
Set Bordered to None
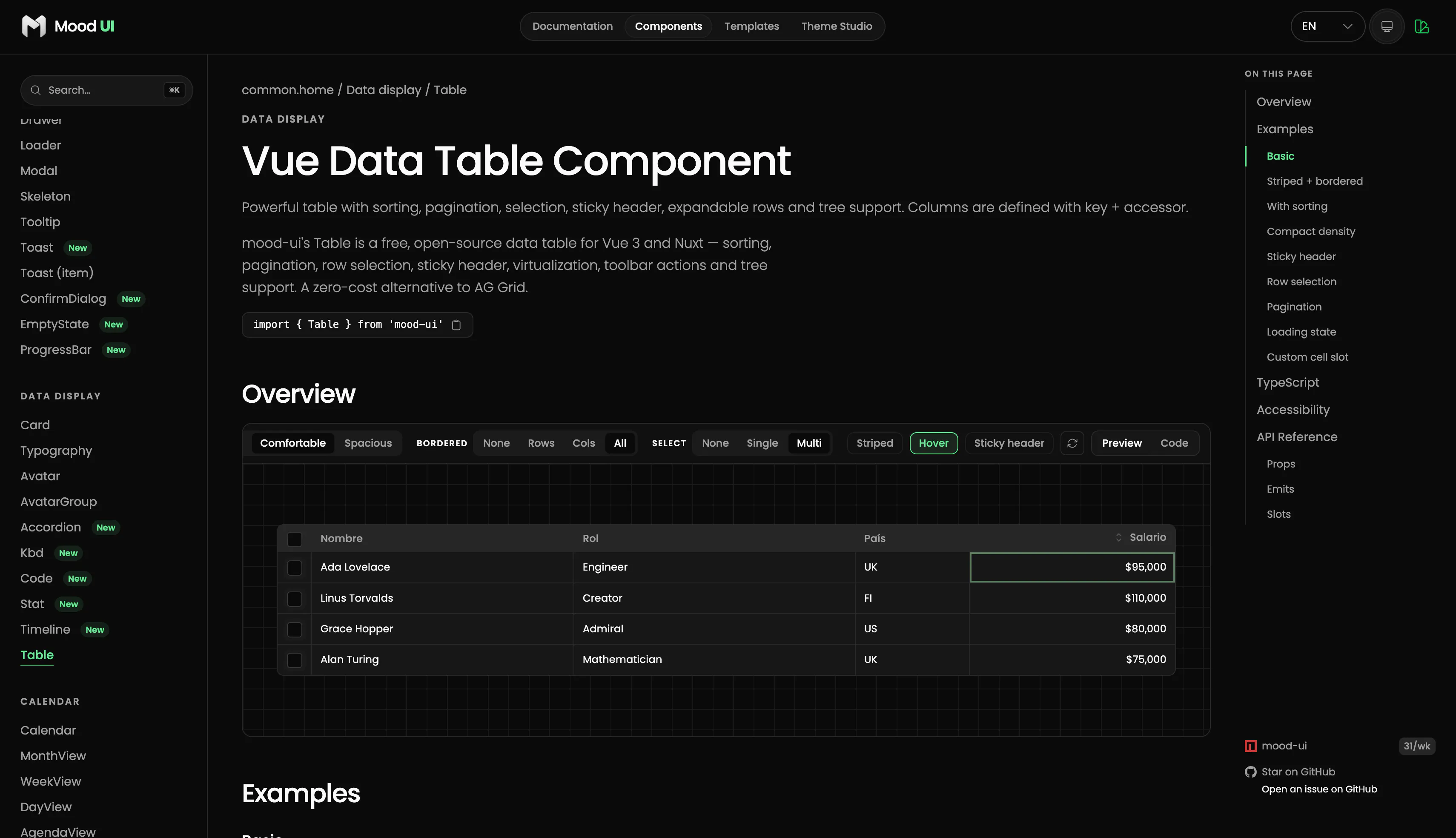[x=496, y=443]
